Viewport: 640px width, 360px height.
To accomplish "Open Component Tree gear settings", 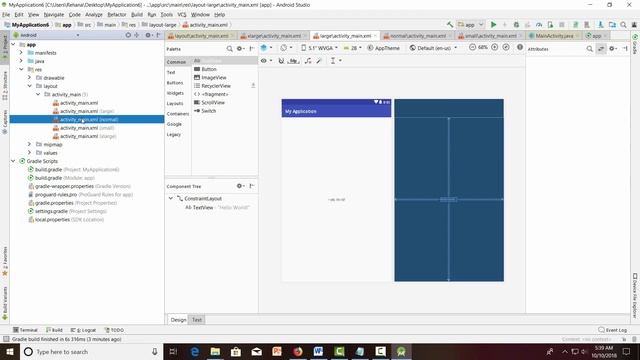I will (240, 186).
